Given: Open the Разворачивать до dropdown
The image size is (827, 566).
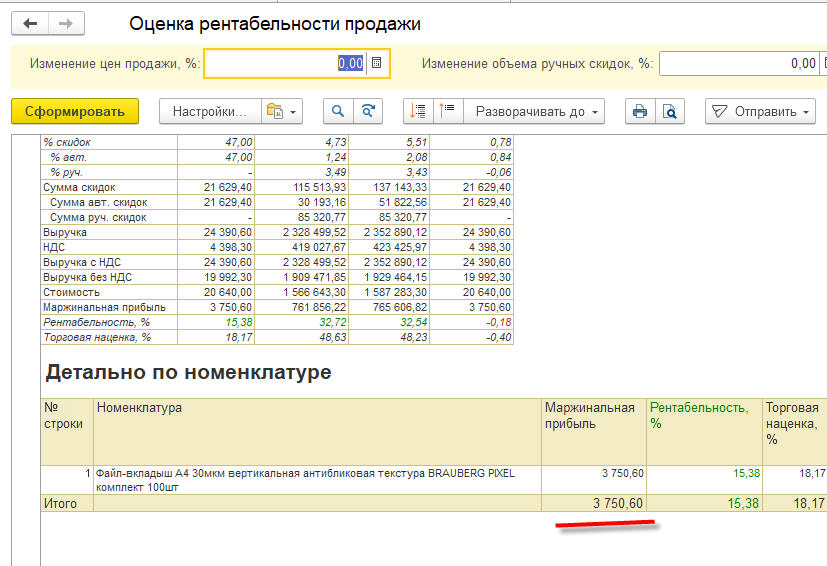Looking at the screenshot, I should click(538, 111).
